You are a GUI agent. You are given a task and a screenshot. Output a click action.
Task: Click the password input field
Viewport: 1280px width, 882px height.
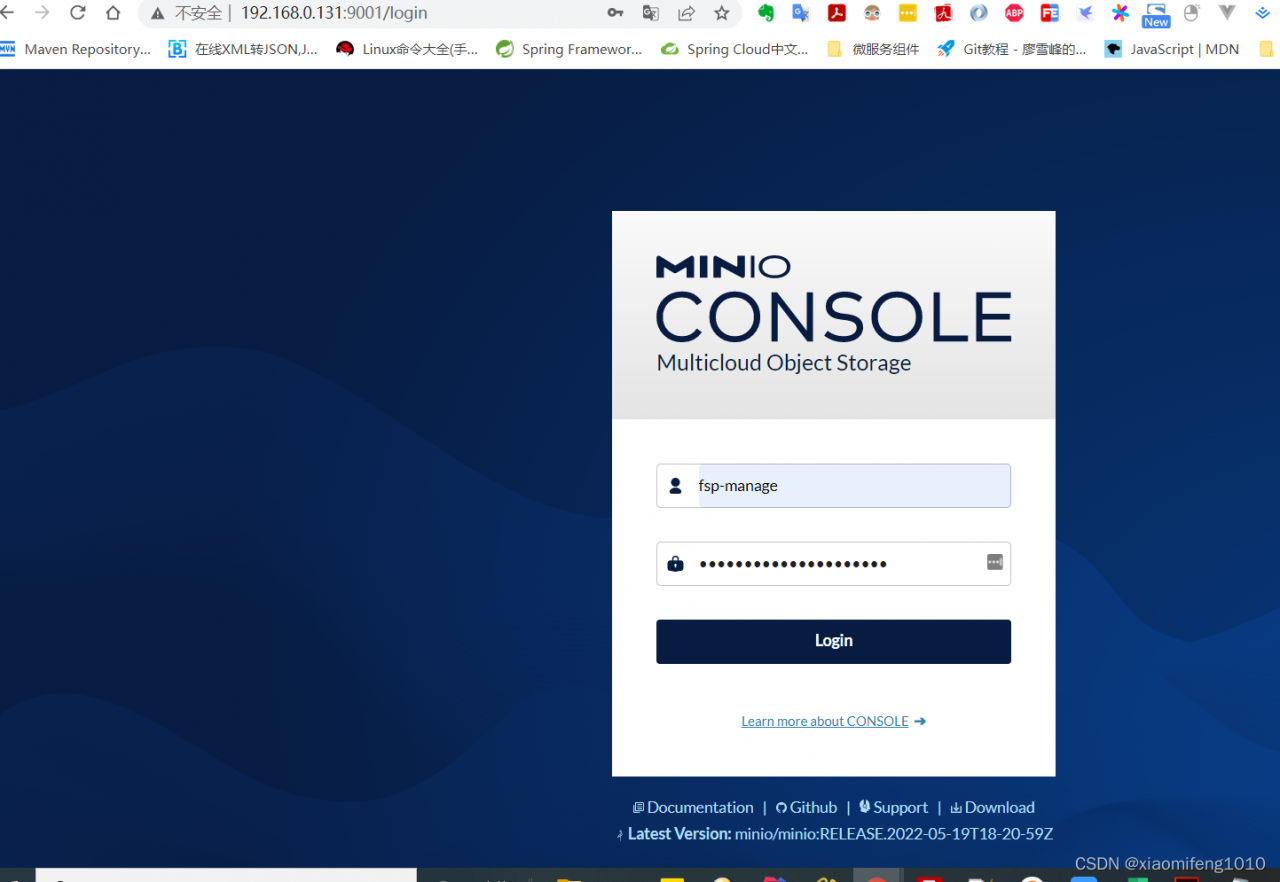[833, 564]
